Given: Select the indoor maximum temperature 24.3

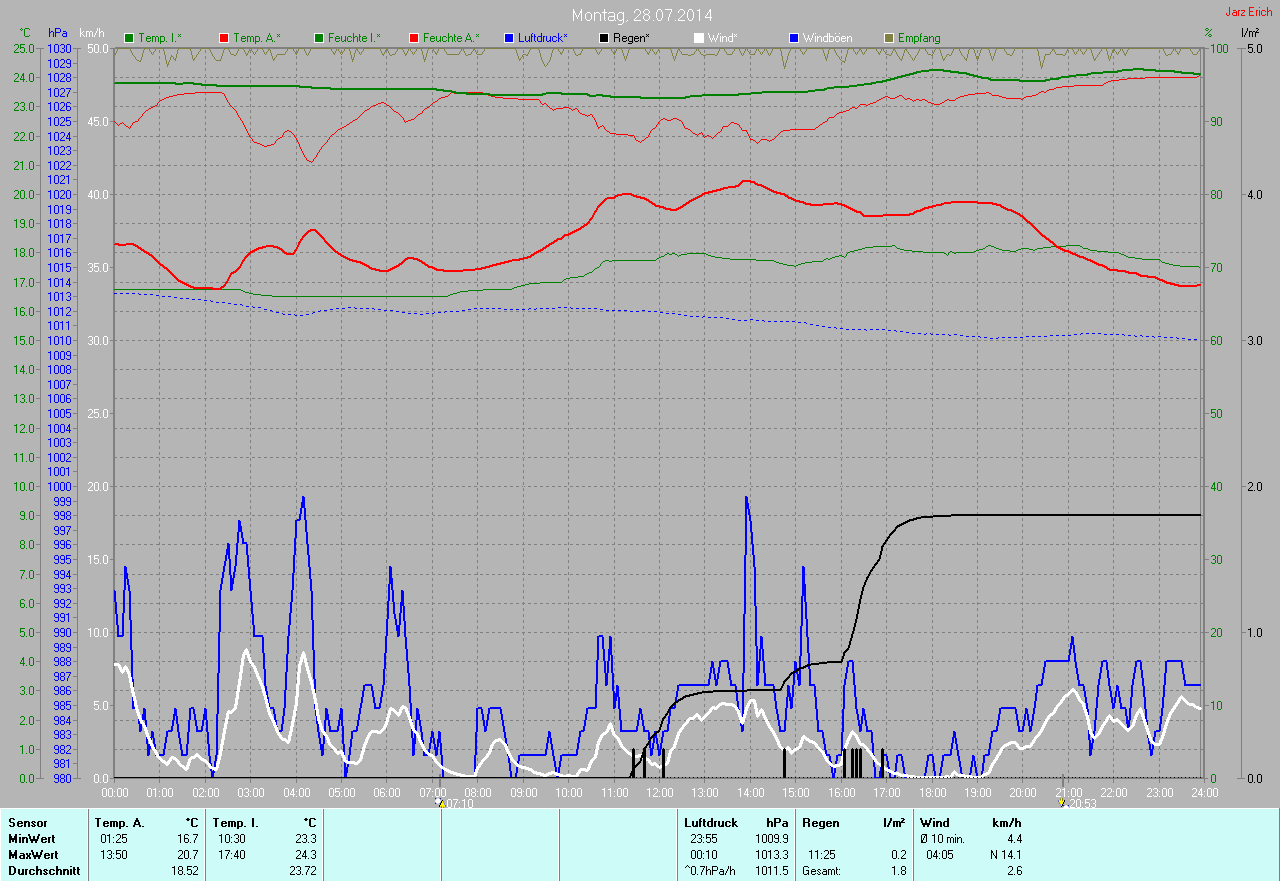Looking at the screenshot, I should click(305, 855).
